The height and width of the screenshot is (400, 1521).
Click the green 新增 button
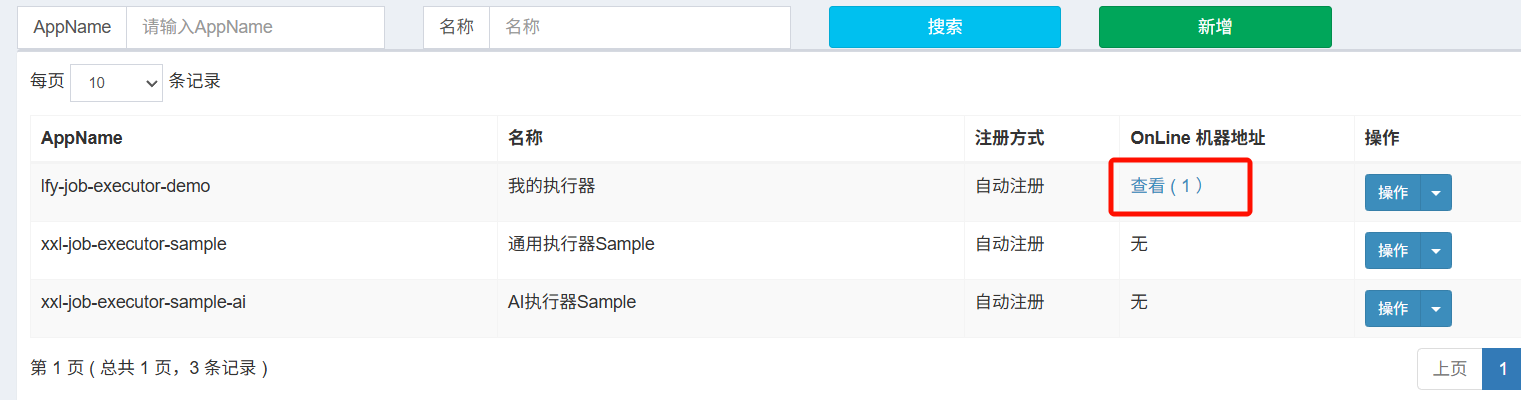click(x=1215, y=27)
